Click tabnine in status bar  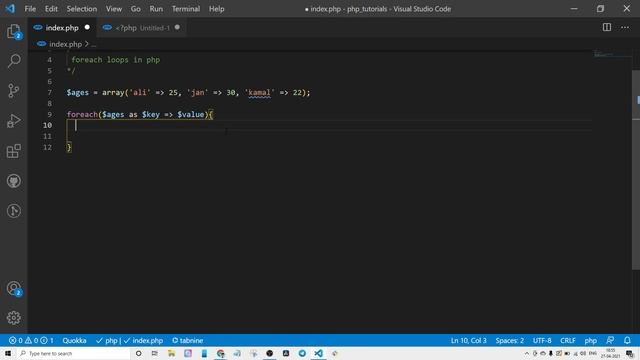tap(187, 340)
